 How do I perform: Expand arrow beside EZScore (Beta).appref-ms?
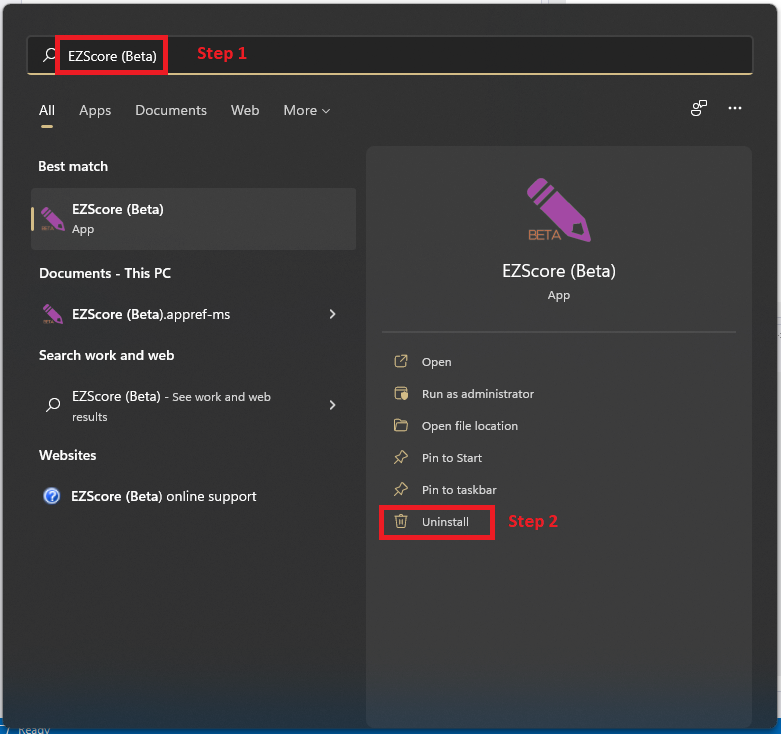[x=332, y=314]
